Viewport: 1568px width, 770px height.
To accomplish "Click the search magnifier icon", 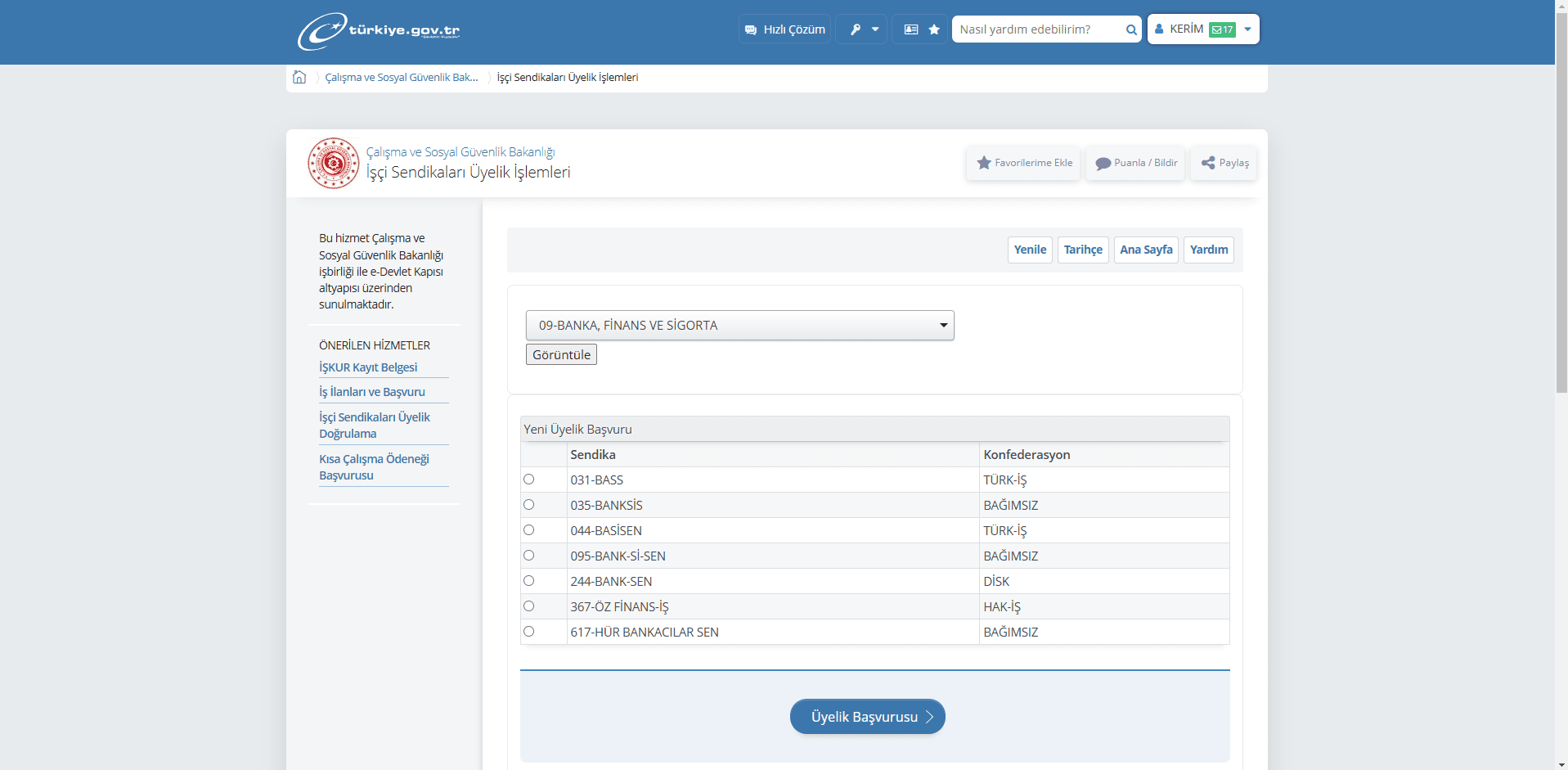I will [1131, 29].
